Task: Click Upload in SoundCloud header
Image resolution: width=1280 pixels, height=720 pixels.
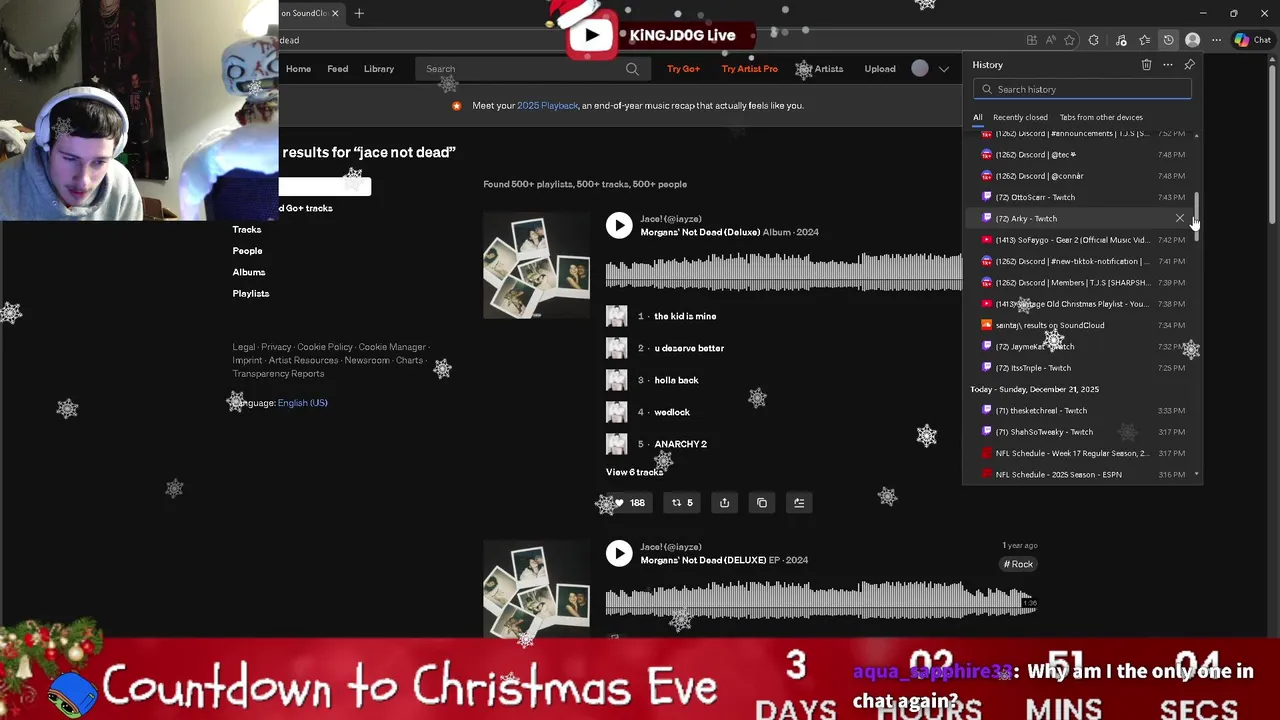Action: 880,69
